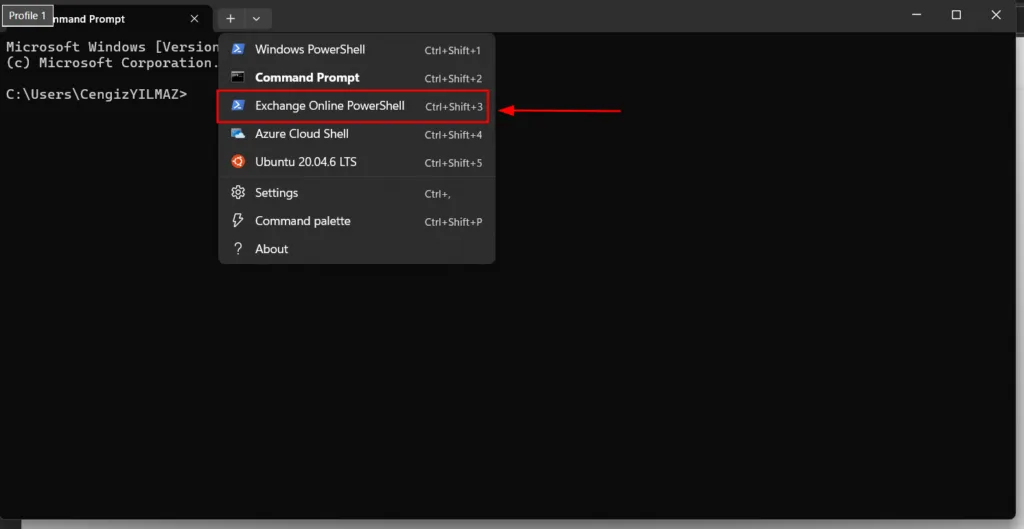1024x529 pixels.
Task: Click the Command Prompt profile icon
Action: pos(238,78)
